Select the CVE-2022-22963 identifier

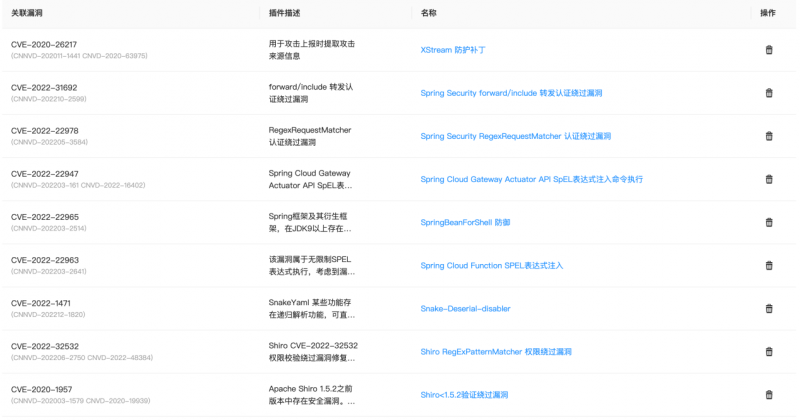45,260
